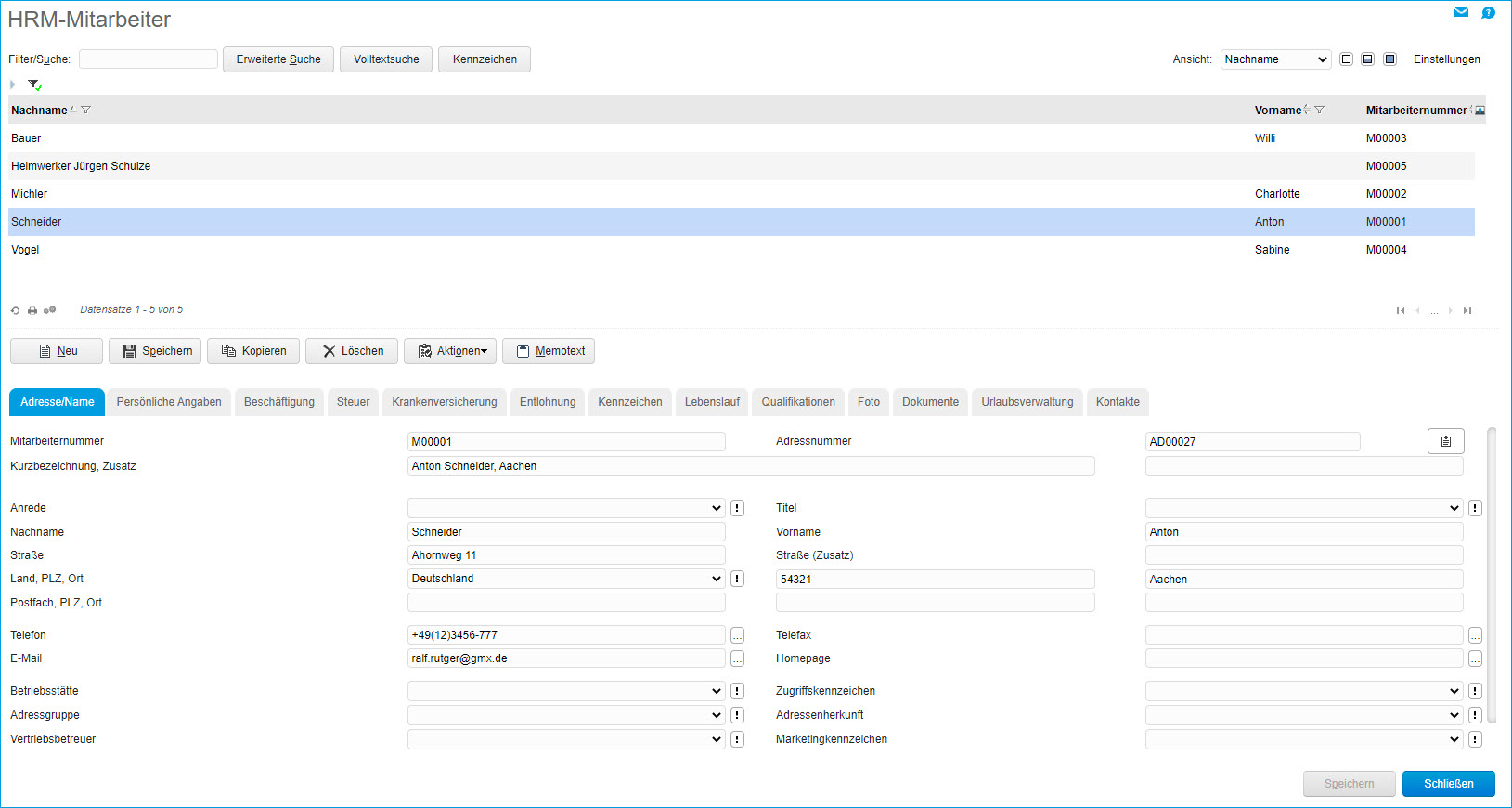Screen dimensions: 1512x808
Task: Switch to the Persönliche Angaben tab
Action: tap(169, 402)
